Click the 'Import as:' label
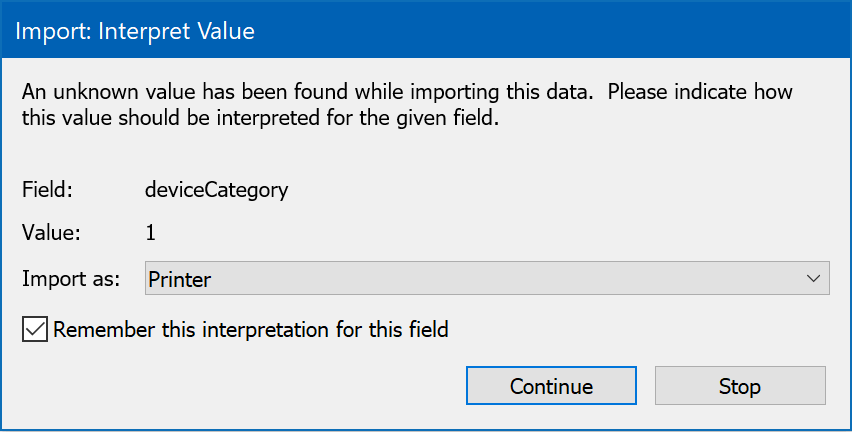Viewport: 852px width, 432px height. [71, 279]
